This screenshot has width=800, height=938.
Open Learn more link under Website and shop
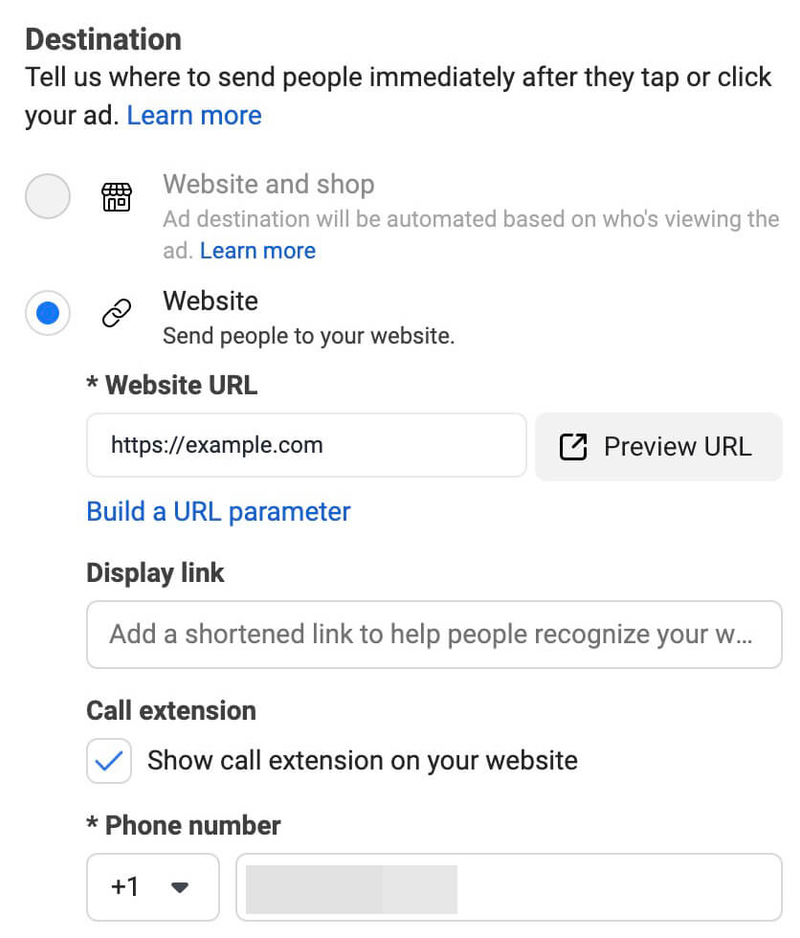point(257,251)
